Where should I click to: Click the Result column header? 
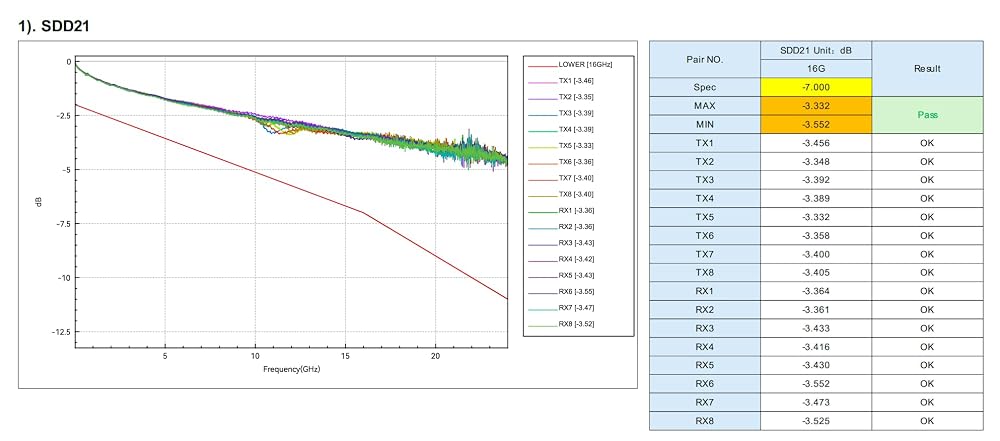[x=927, y=68]
